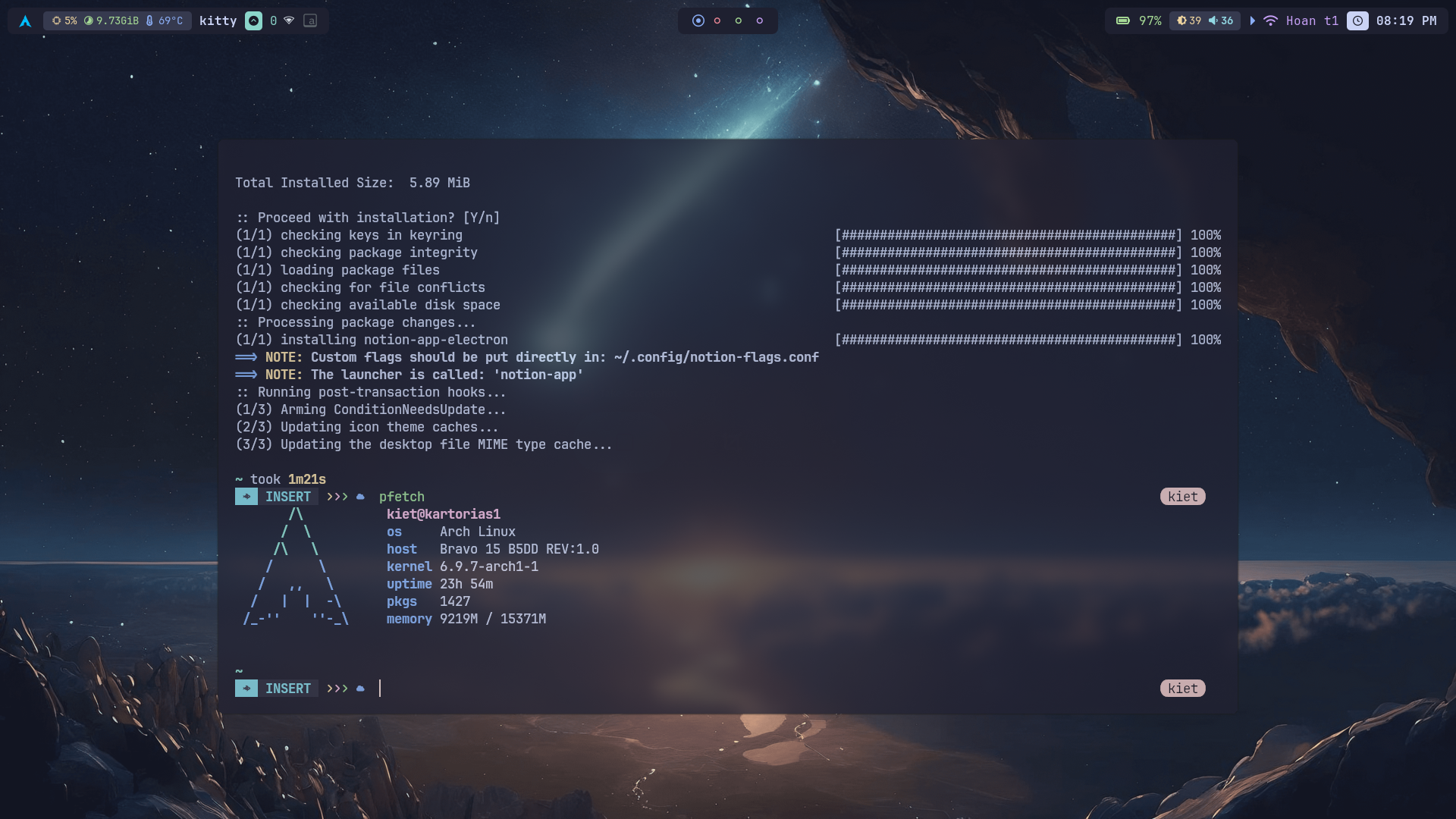
Task: Switch to the fourth purple workspace dot
Action: [760, 21]
